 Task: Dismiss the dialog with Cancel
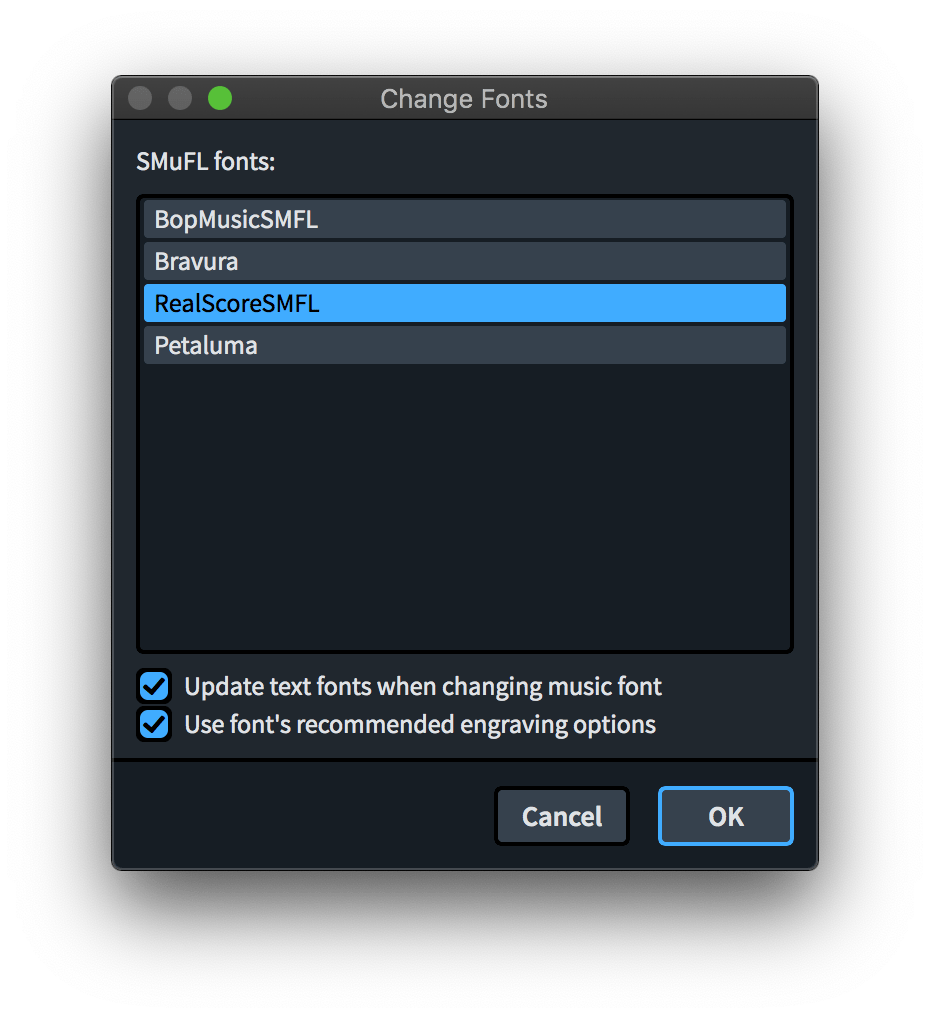coord(562,816)
